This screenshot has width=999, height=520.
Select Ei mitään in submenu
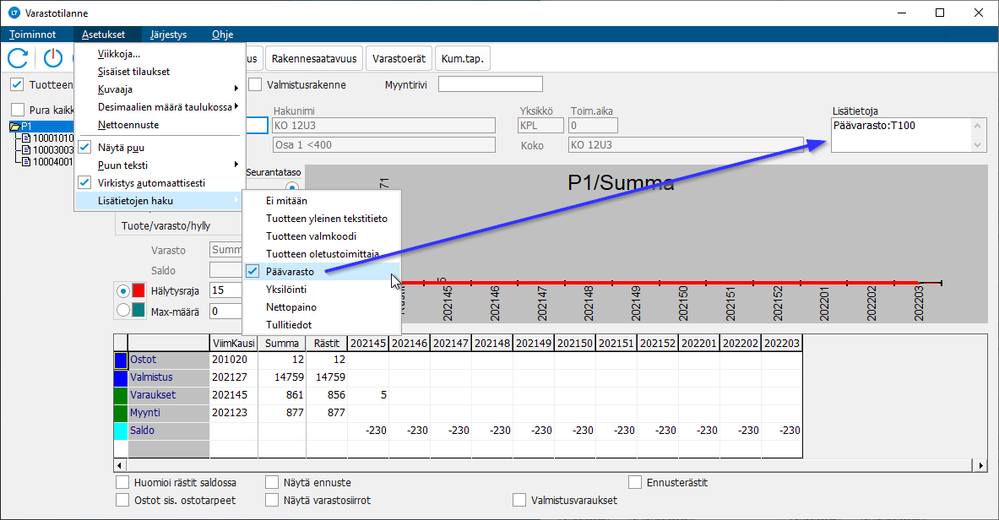(x=322, y=201)
